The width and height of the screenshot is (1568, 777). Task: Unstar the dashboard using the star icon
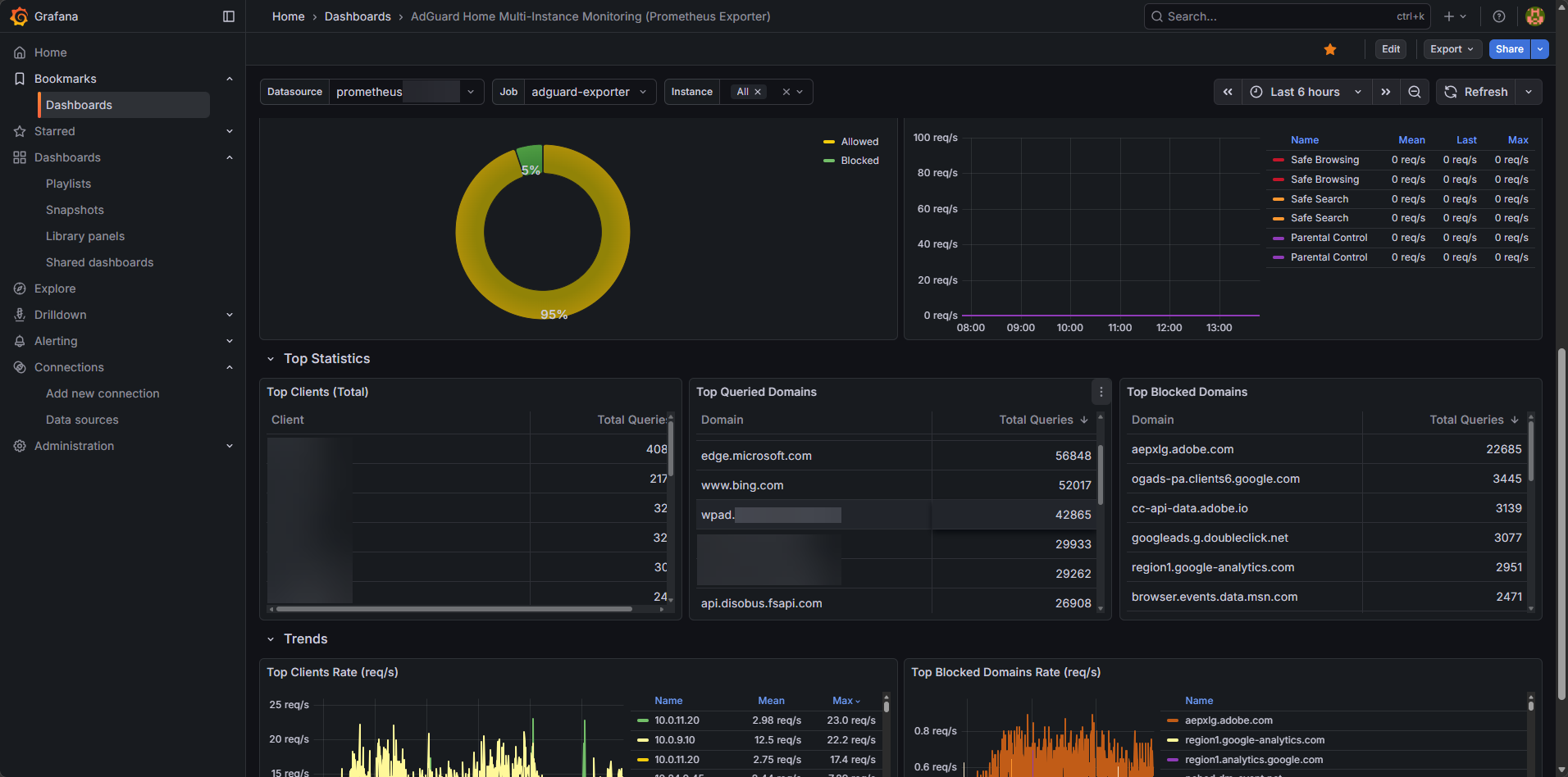point(1330,49)
